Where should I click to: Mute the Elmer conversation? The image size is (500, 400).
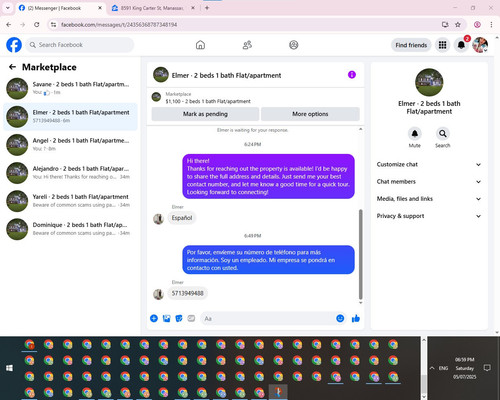(x=415, y=134)
